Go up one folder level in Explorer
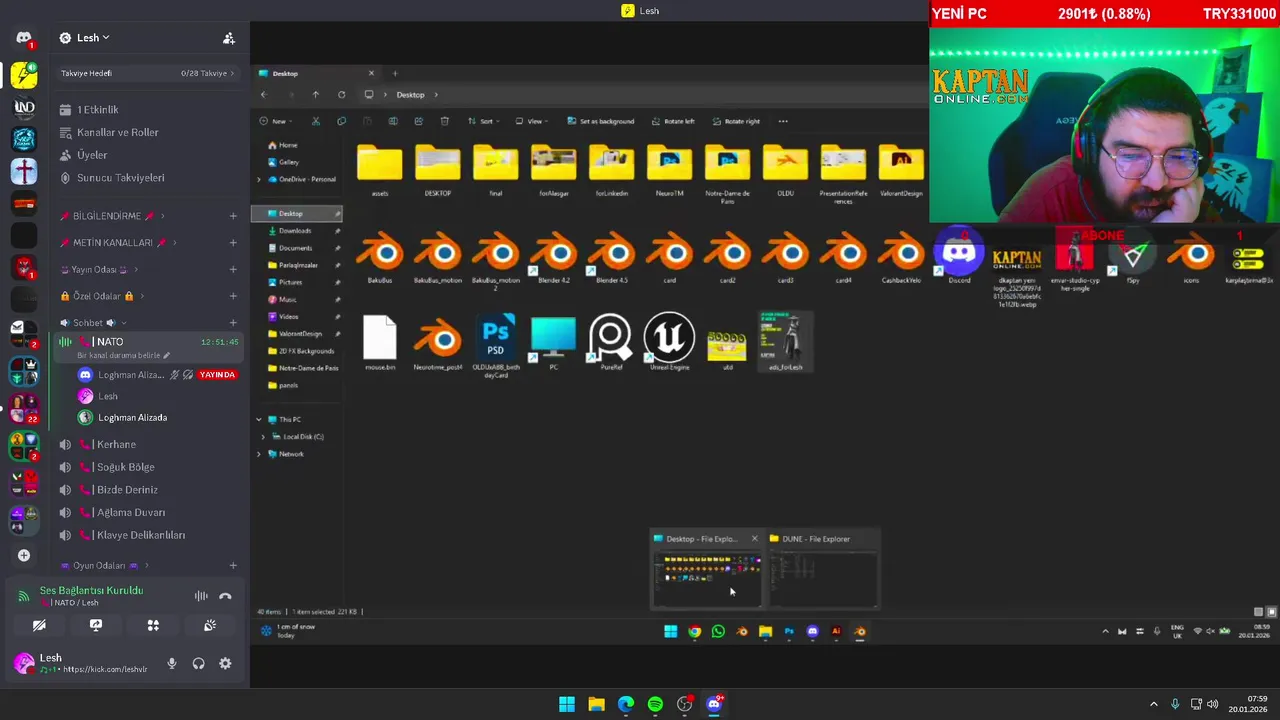Screen dimensions: 1280x720 [x=315, y=95]
